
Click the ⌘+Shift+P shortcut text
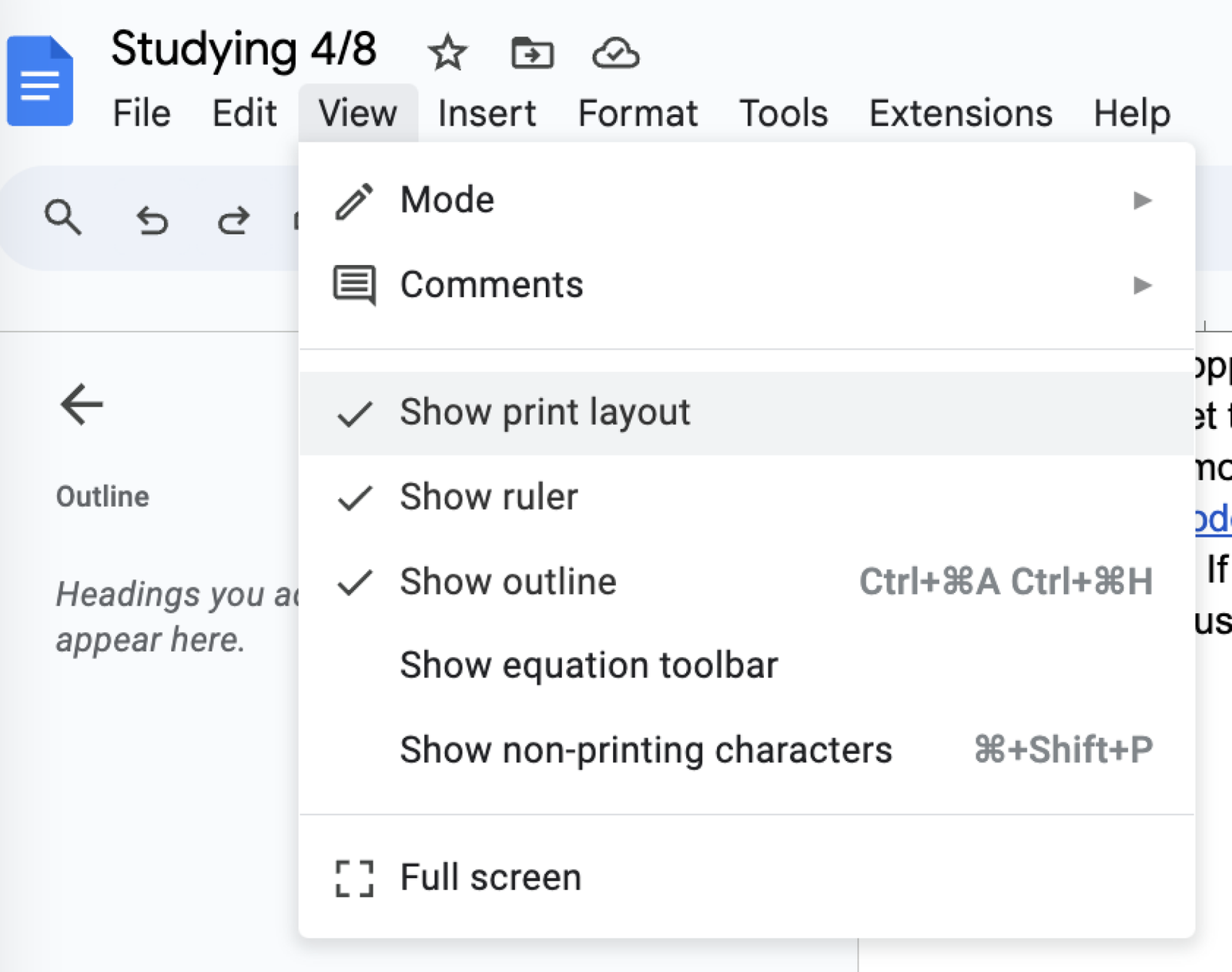(1063, 749)
